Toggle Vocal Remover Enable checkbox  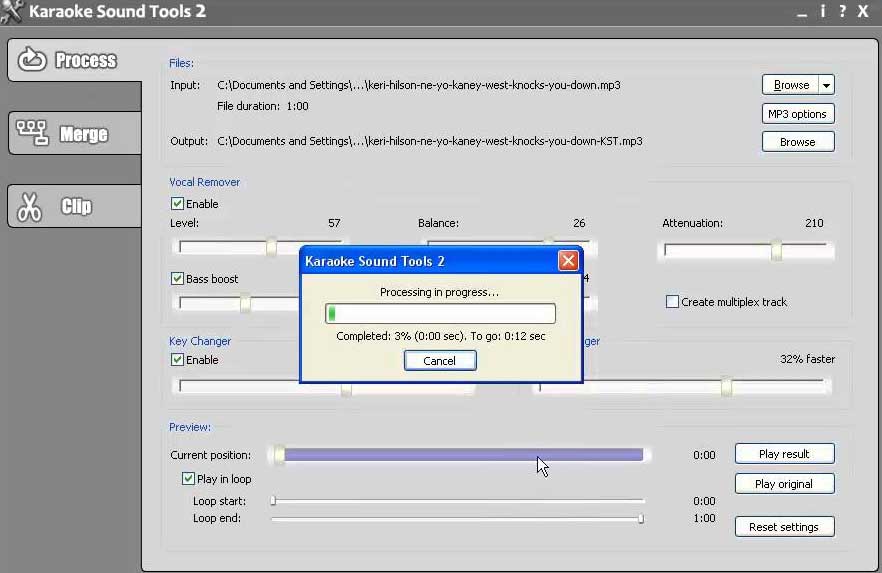pyautogui.click(x=177, y=204)
